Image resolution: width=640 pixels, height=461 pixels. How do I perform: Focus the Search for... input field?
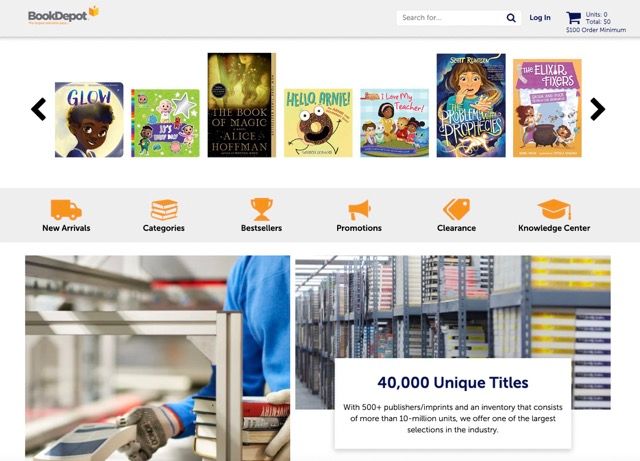[451, 18]
